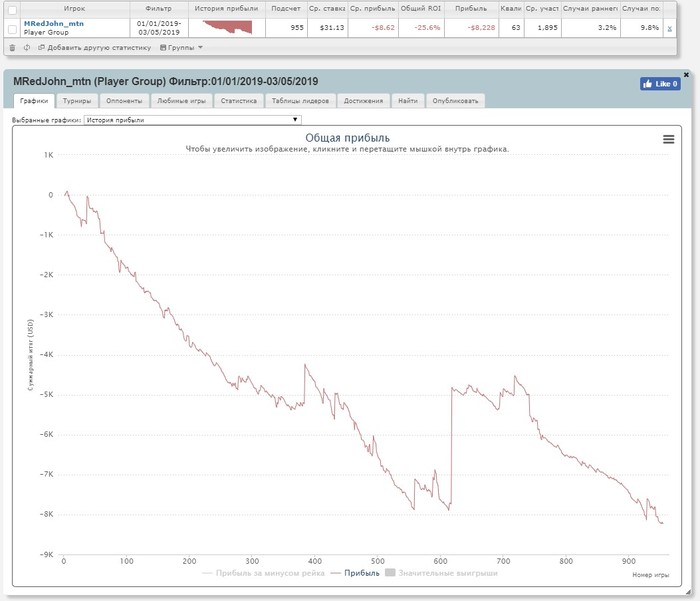
Task: Remove the MRedJohn_mtn row with the x link
Action: point(670,28)
